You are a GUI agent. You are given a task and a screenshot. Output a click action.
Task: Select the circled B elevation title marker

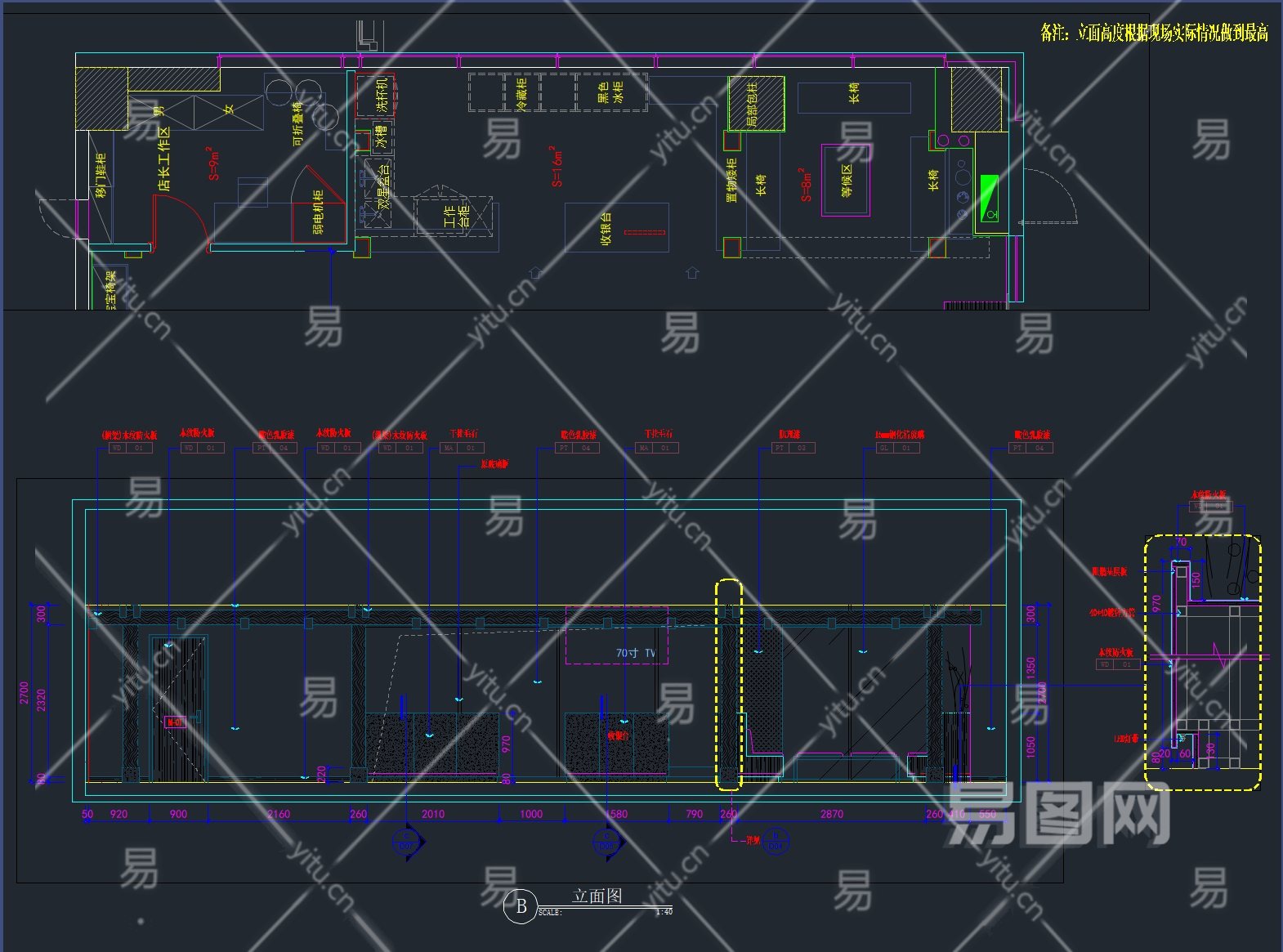click(521, 906)
